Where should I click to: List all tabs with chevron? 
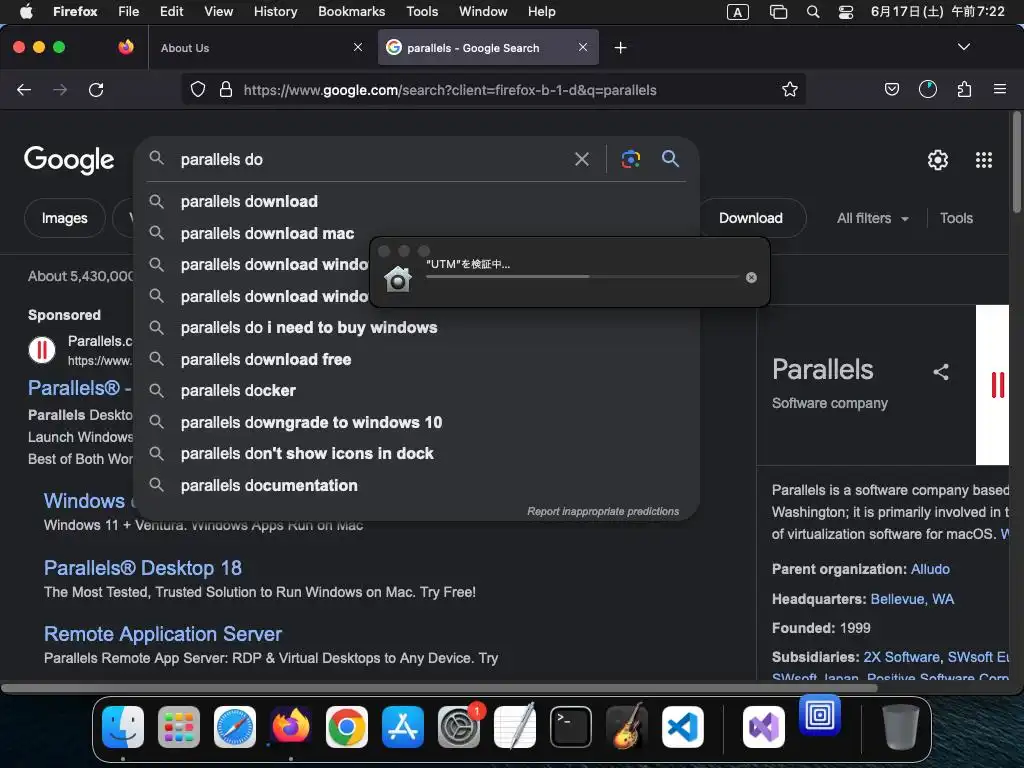click(x=963, y=47)
